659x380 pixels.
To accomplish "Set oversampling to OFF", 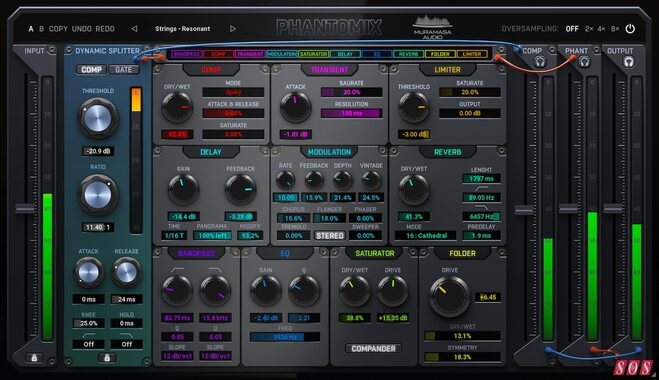I will [x=572, y=29].
